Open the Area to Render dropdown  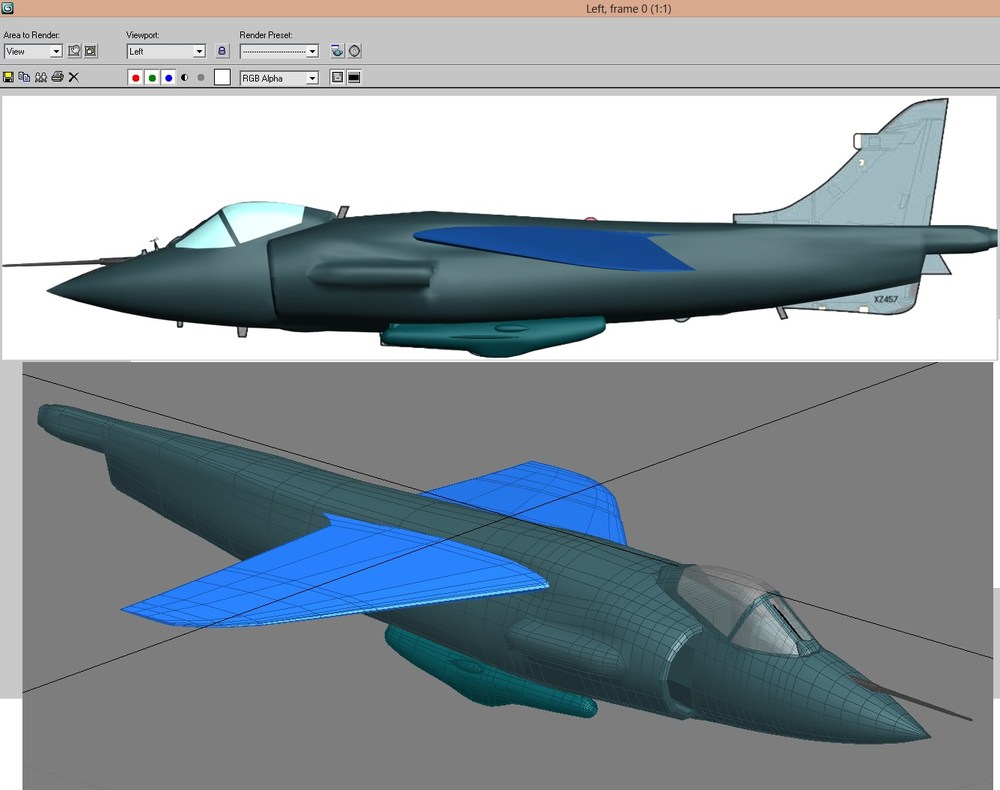(33, 52)
